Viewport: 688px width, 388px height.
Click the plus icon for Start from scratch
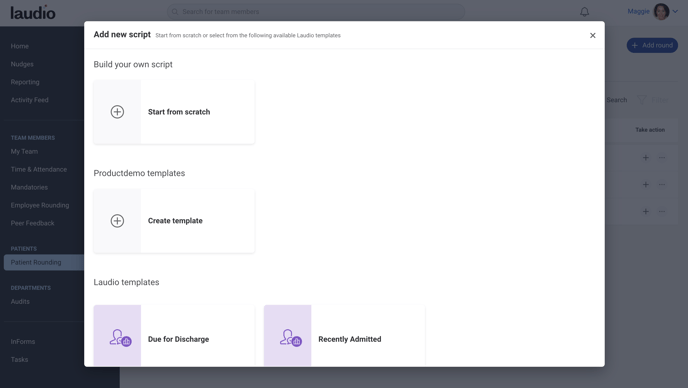[x=117, y=112]
